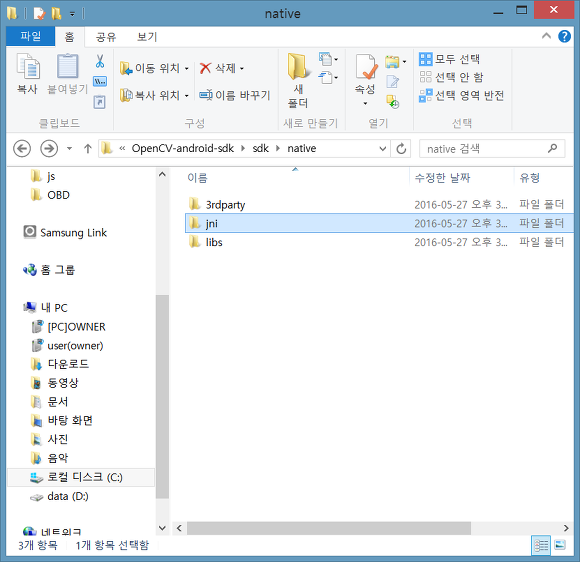
Task: Click the Paste (붙여넣기) clipboard icon
Action: pos(67,67)
